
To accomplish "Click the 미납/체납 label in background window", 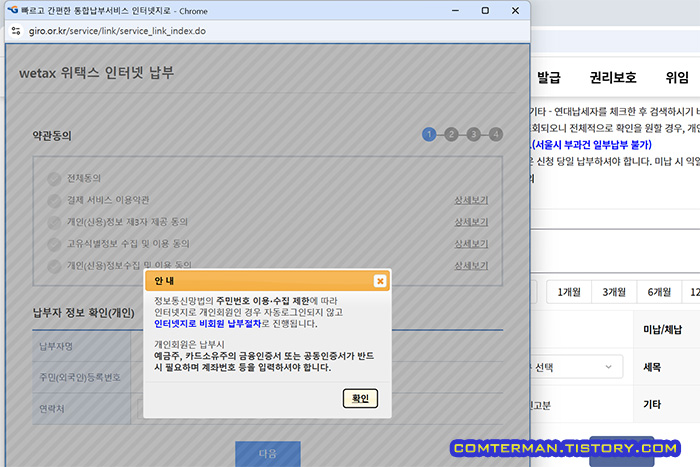I will [x=662, y=329].
